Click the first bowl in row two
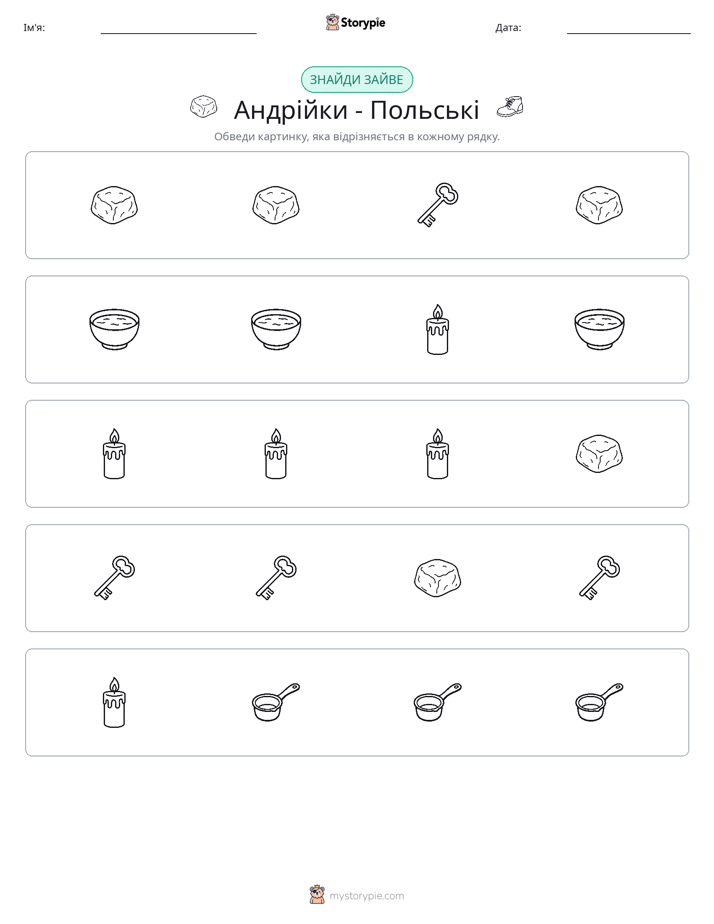This screenshot has height=924, width=714. tap(114, 329)
